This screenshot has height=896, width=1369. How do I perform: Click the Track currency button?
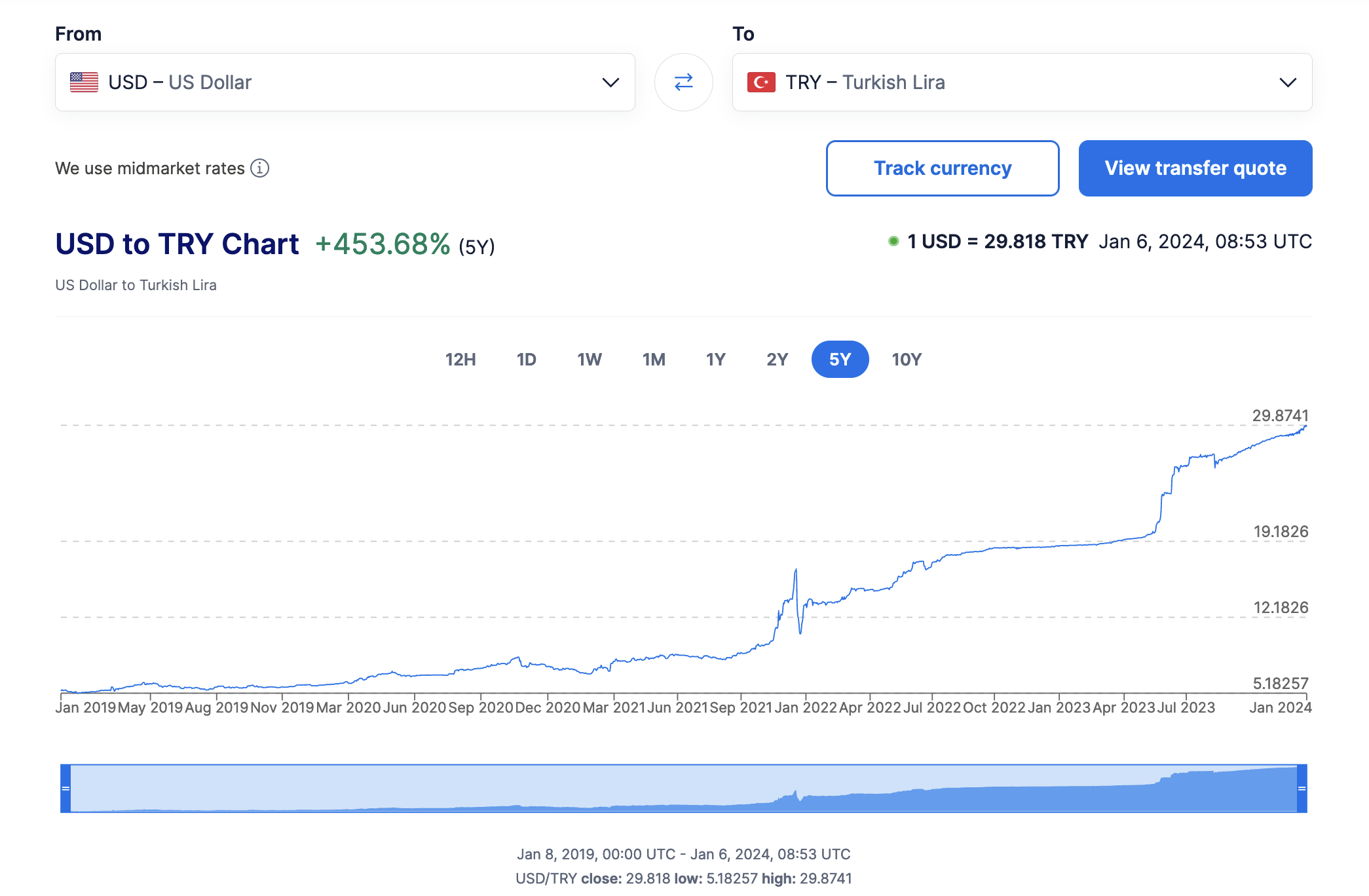[x=943, y=168]
